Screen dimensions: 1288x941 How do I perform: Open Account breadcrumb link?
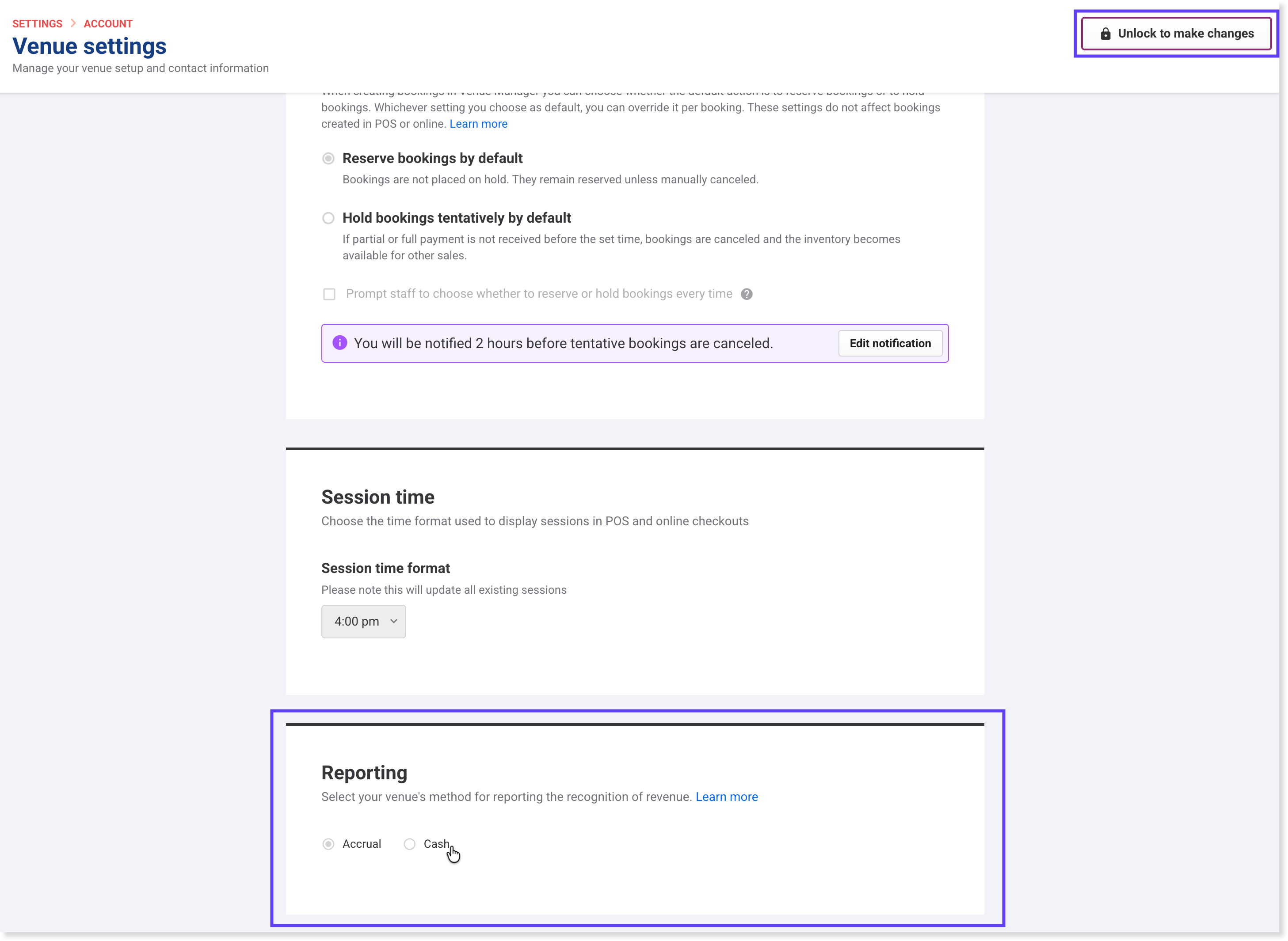(108, 23)
